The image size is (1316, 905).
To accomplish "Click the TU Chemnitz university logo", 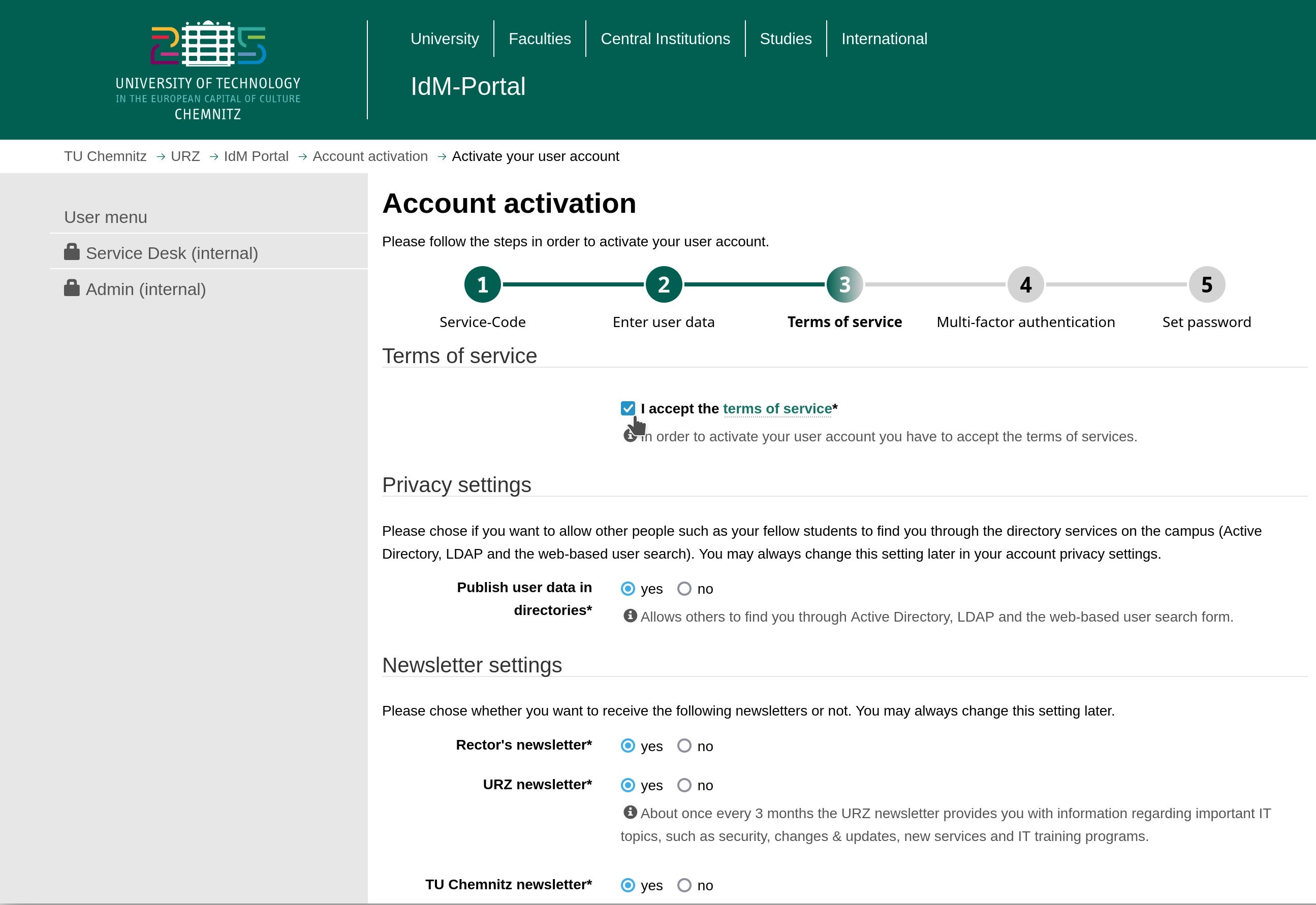I will [208, 68].
